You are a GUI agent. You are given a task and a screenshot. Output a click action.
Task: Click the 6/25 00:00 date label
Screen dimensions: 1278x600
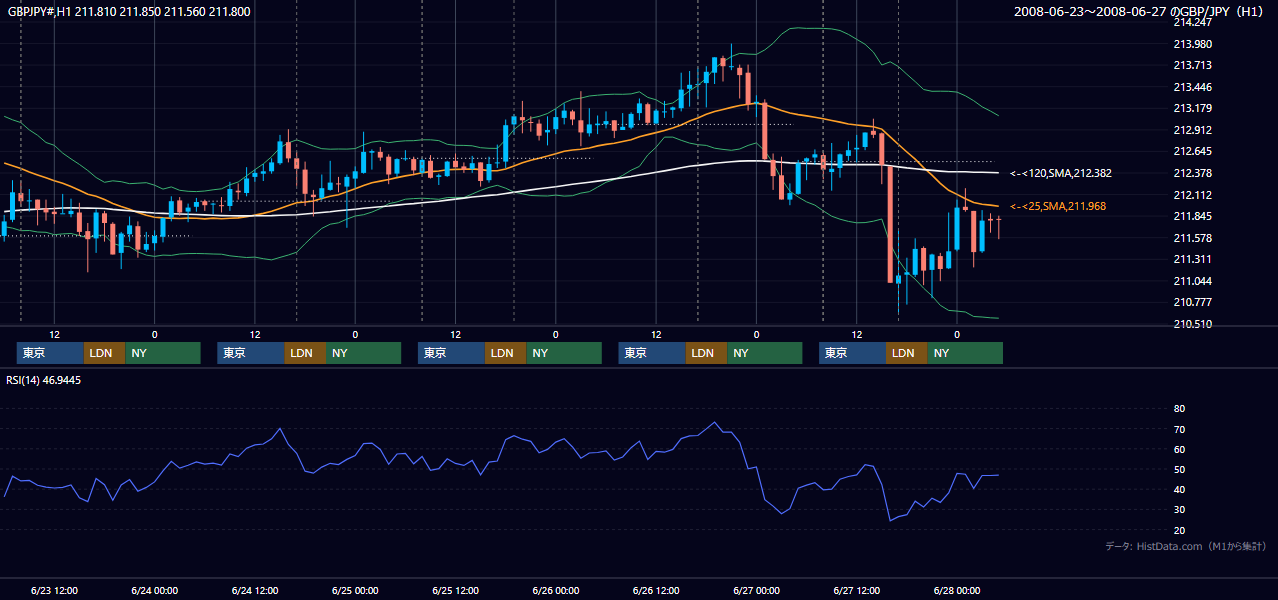(x=356, y=590)
